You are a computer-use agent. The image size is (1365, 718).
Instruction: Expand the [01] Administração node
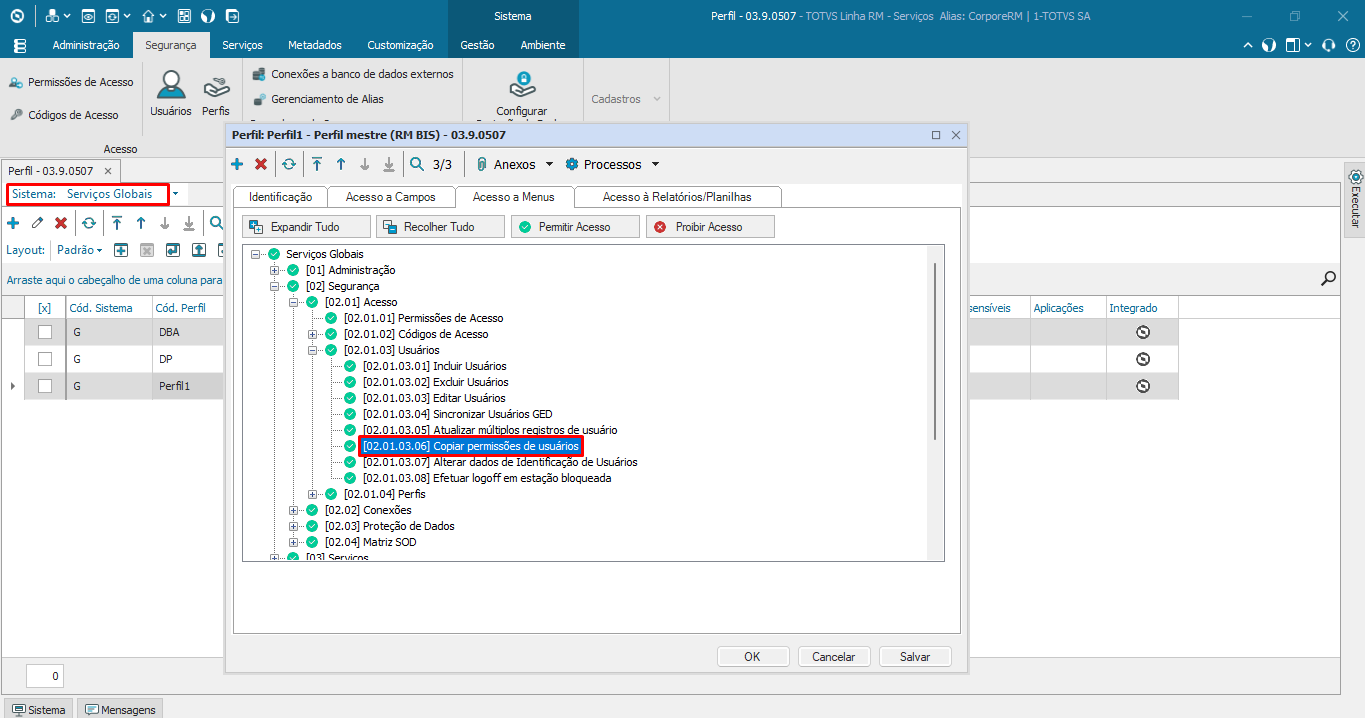[275, 270]
